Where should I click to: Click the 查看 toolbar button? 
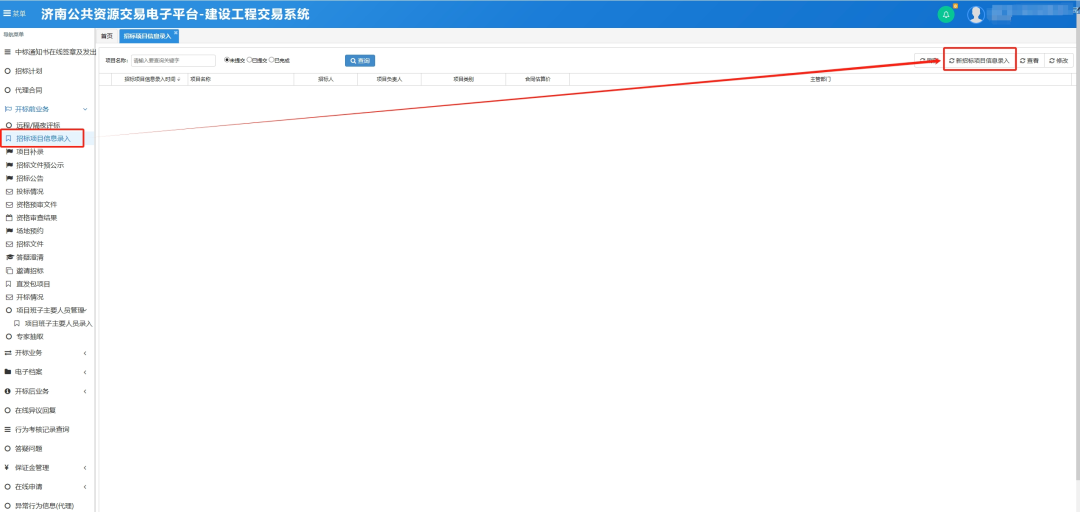1030,61
